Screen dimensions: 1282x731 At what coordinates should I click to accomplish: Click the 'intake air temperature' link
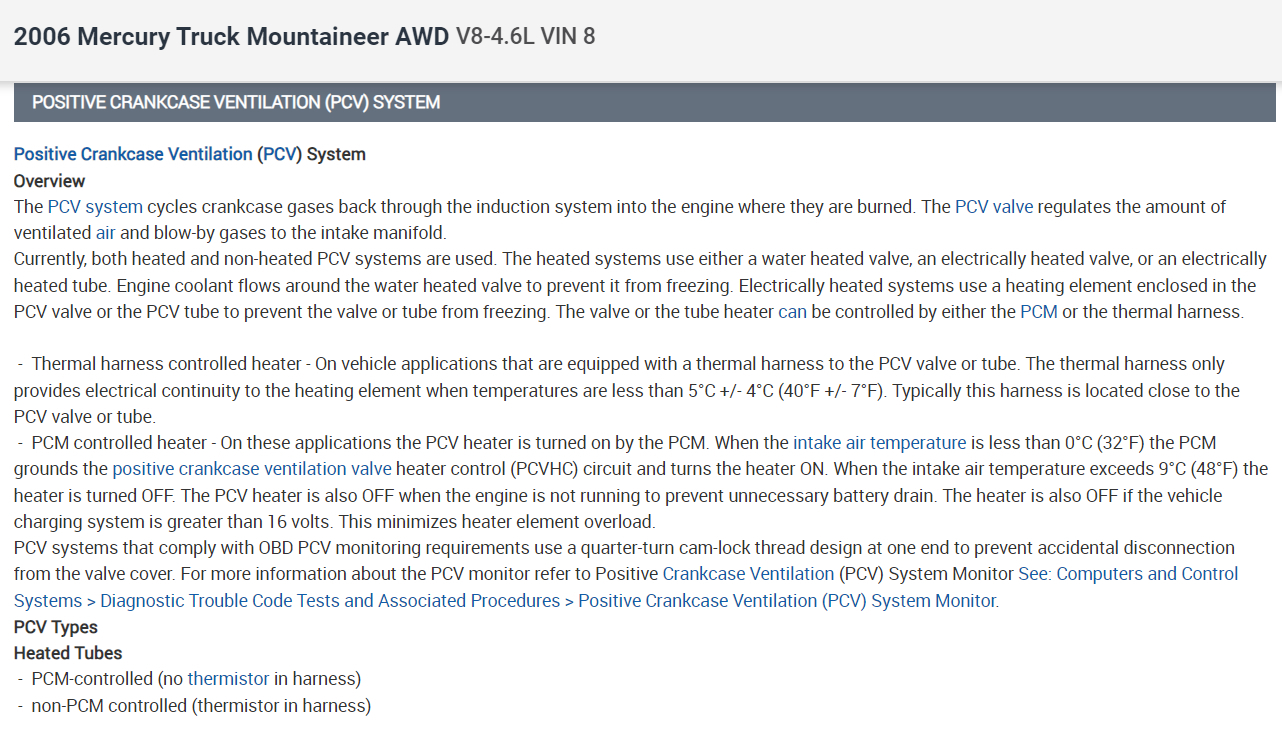click(x=880, y=442)
